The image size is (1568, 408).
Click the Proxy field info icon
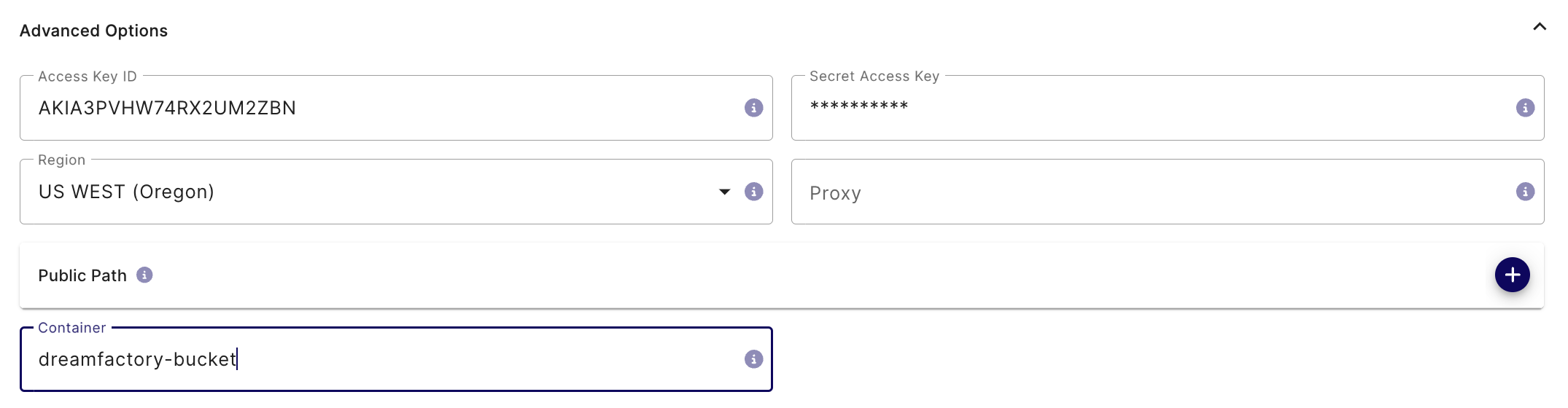coord(1525,192)
